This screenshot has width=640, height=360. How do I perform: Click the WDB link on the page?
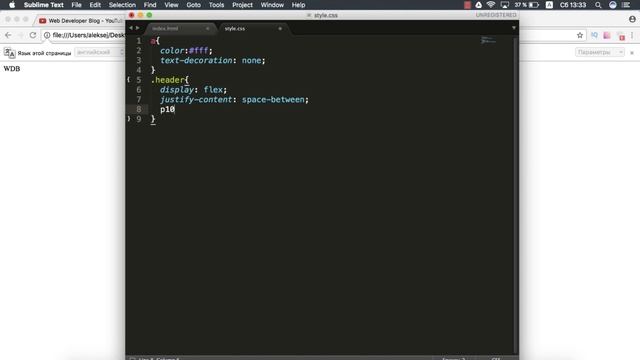[12, 69]
